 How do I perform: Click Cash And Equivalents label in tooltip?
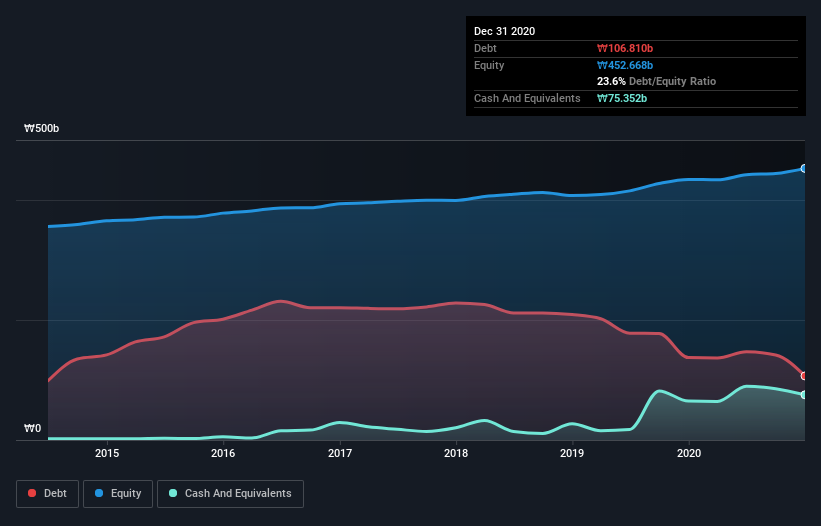click(x=527, y=98)
